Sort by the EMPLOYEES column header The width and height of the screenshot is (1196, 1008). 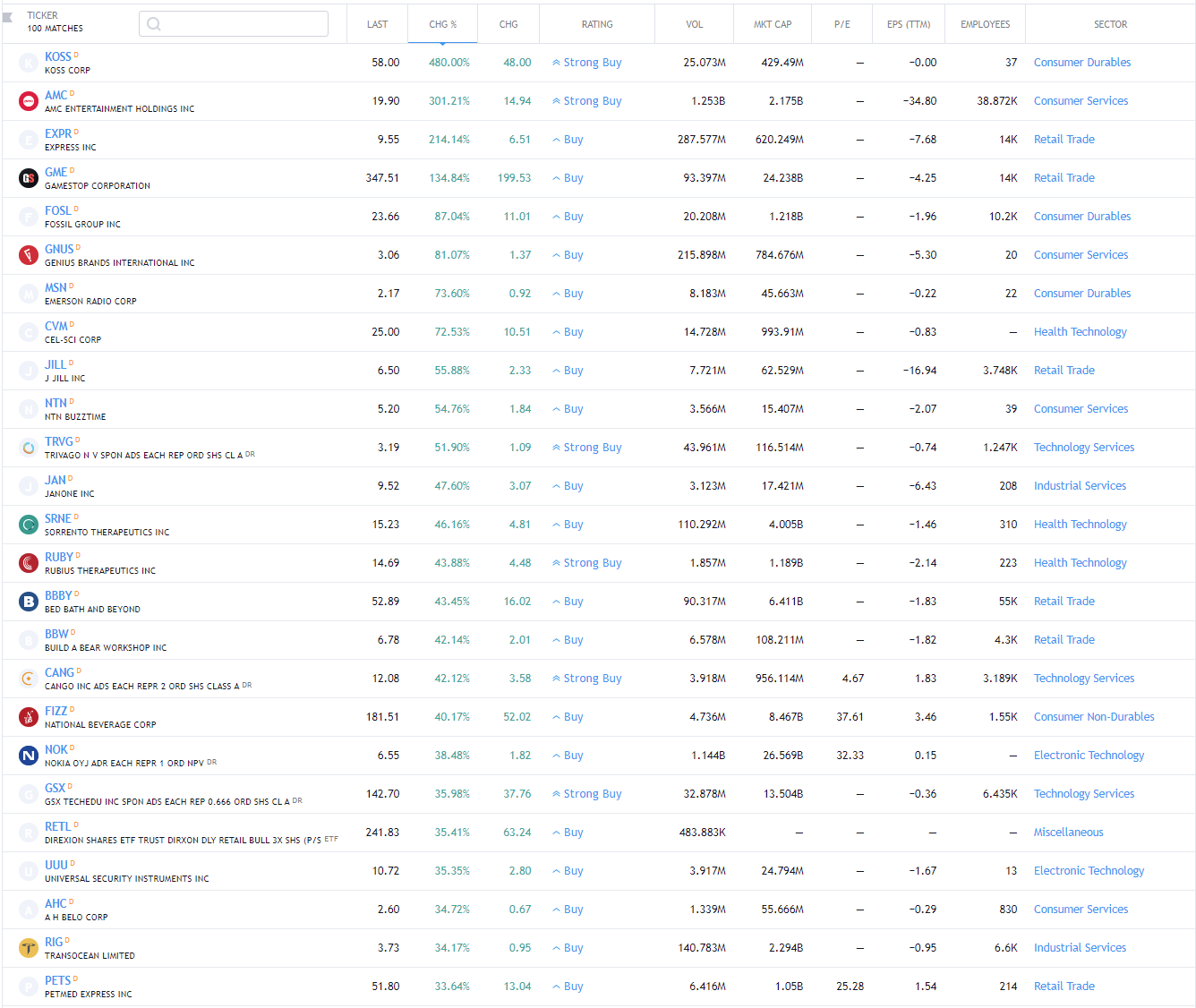click(x=985, y=24)
